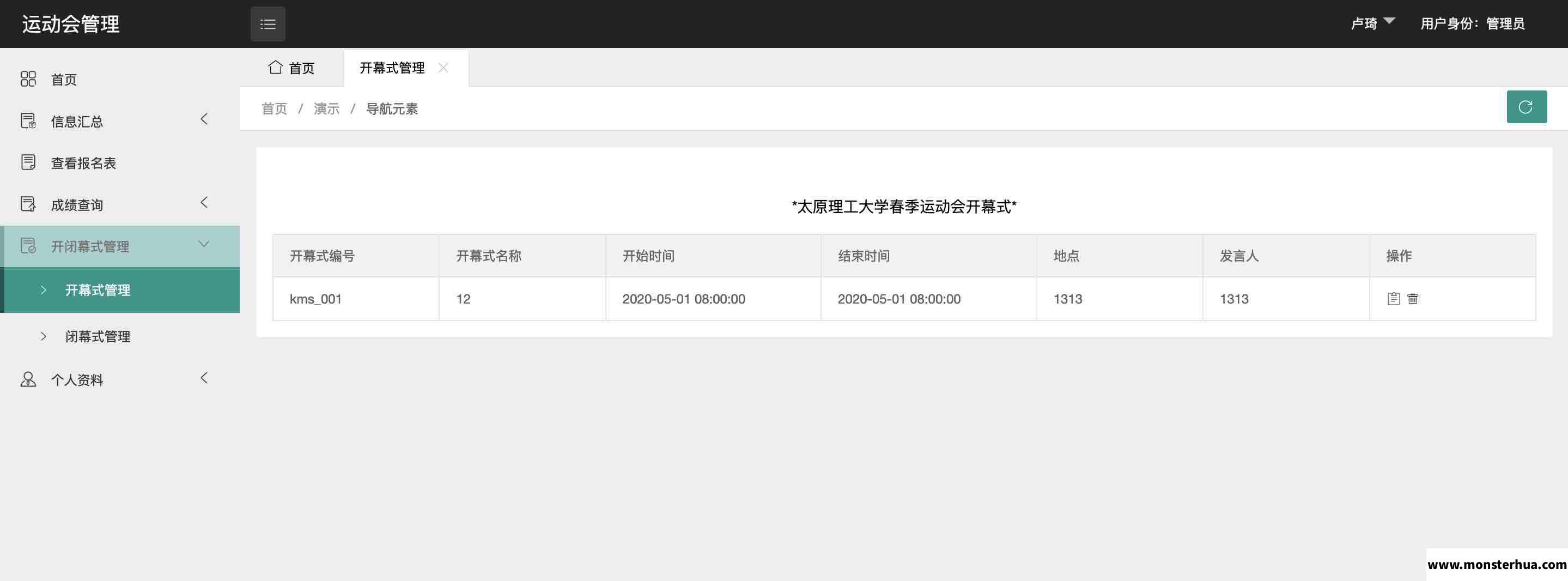The height and width of the screenshot is (581, 1568).
Task: Click the 成绩查询 sidebar icon
Action: pos(28,204)
